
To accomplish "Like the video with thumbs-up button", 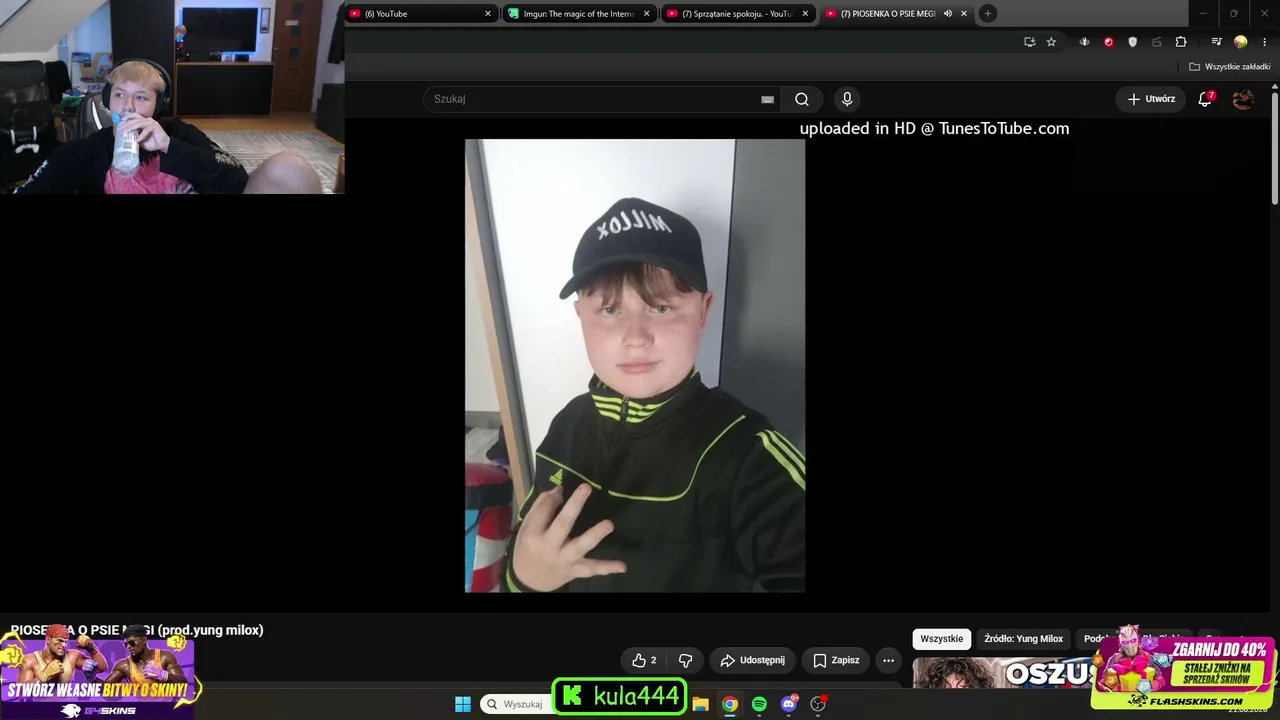I will (x=644, y=660).
